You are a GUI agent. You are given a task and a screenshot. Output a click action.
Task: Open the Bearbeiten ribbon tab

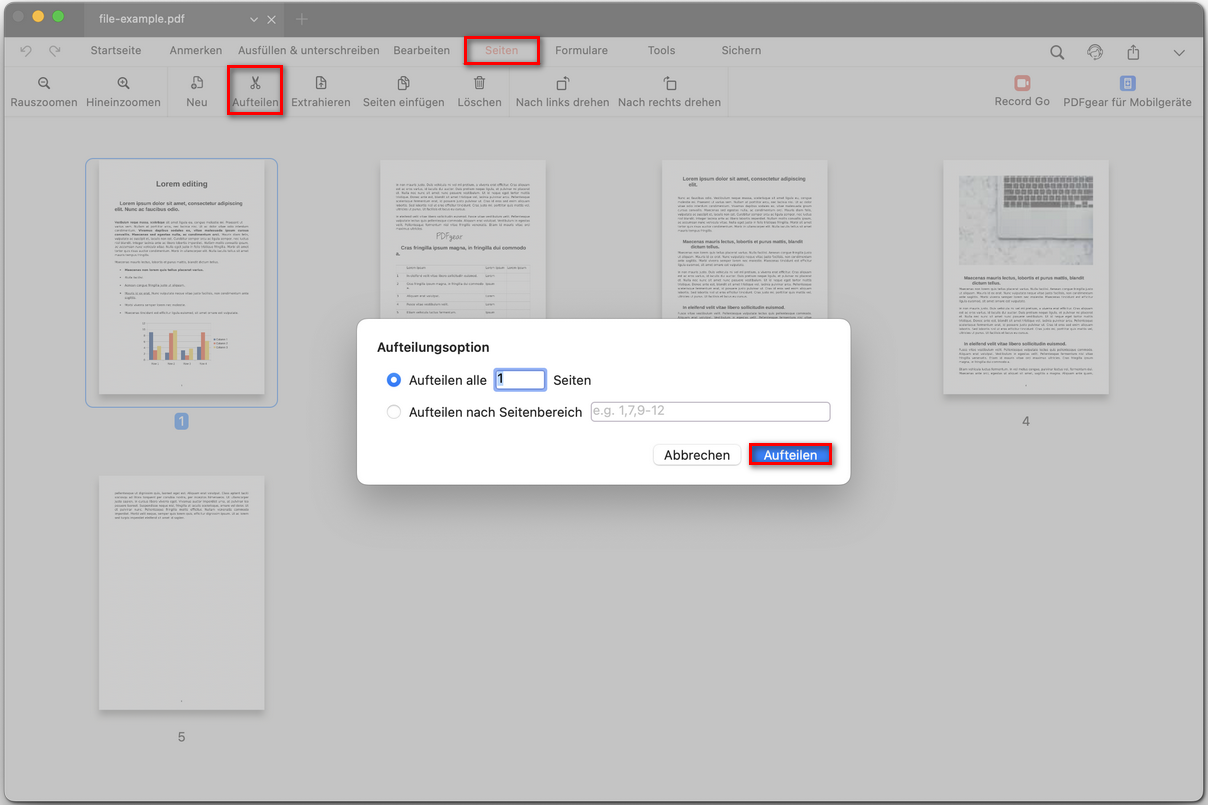(423, 50)
